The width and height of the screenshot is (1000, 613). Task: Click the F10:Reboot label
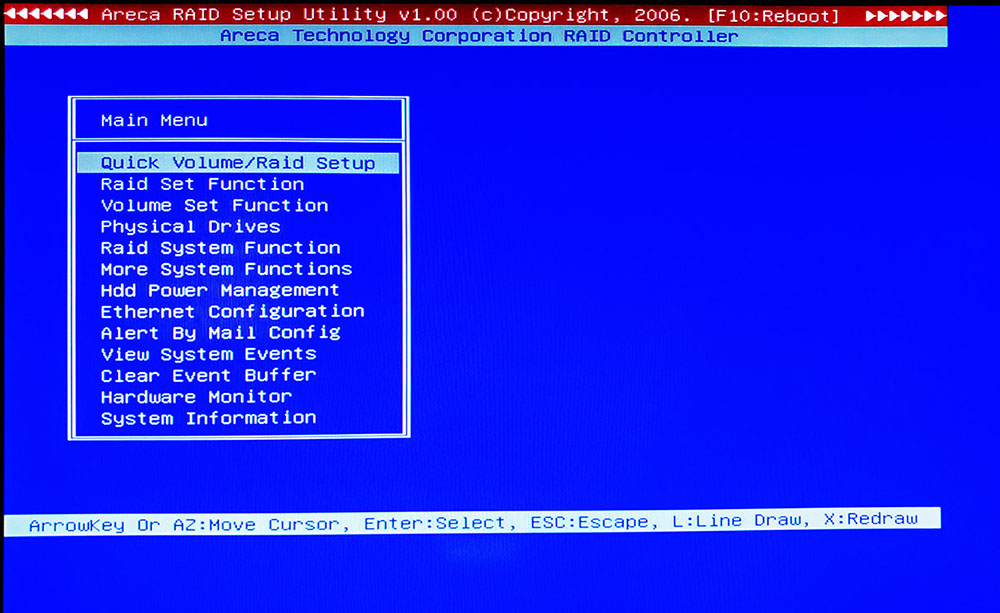click(773, 15)
